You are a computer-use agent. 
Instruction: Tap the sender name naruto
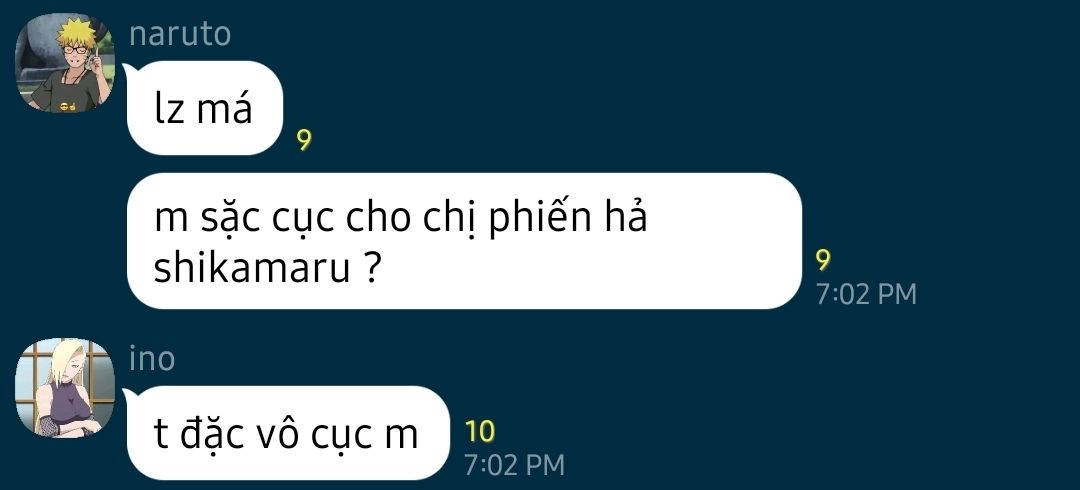coord(180,34)
